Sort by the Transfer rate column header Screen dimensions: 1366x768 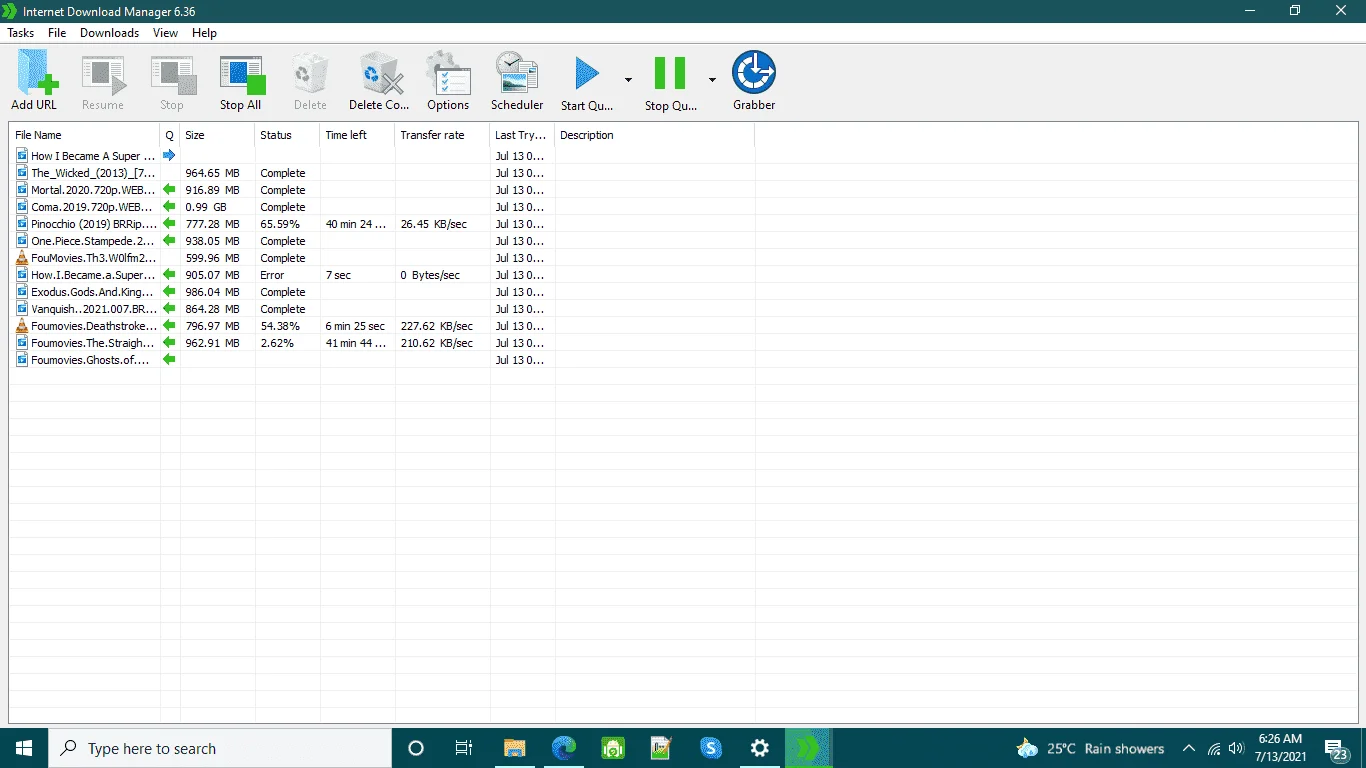(x=442, y=135)
